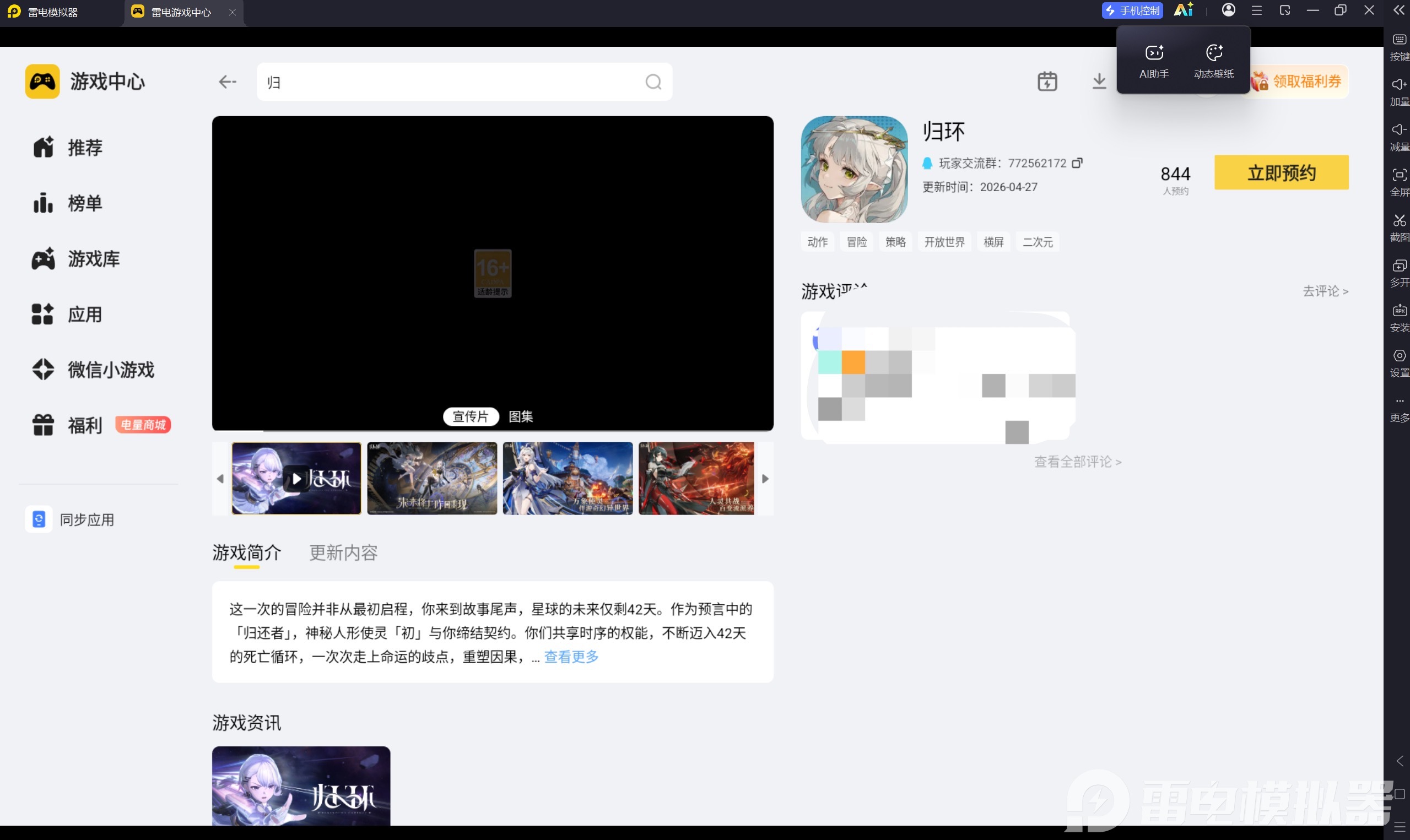Copy the player group number 772562172
This screenshot has height=840, width=1410.
[x=1077, y=163]
